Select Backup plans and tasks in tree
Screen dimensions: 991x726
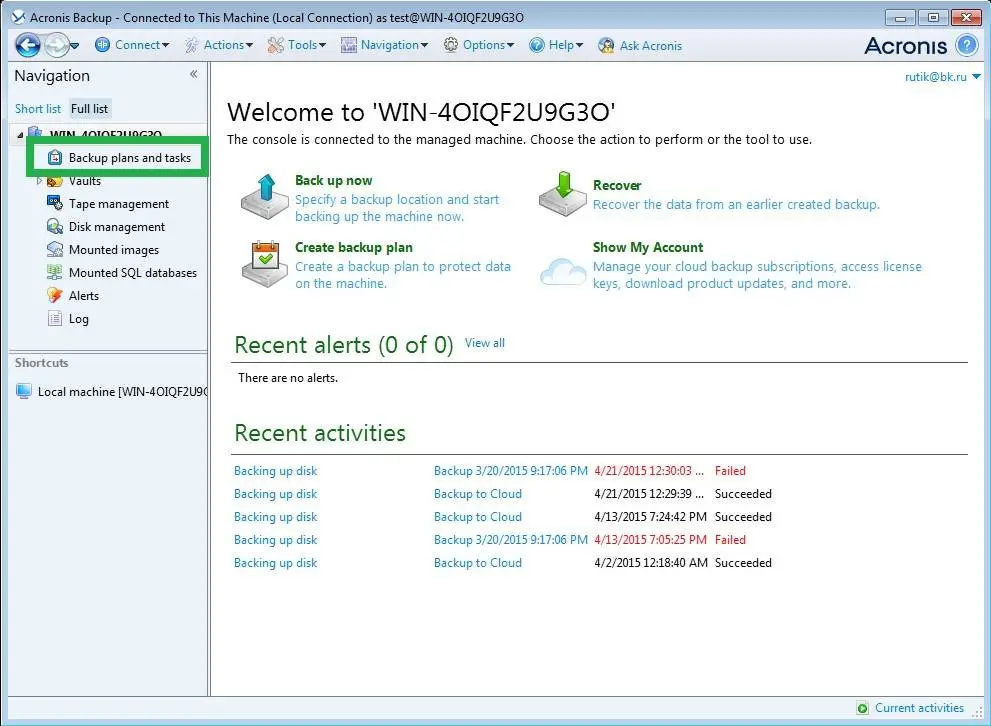click(x=130, y=158)
